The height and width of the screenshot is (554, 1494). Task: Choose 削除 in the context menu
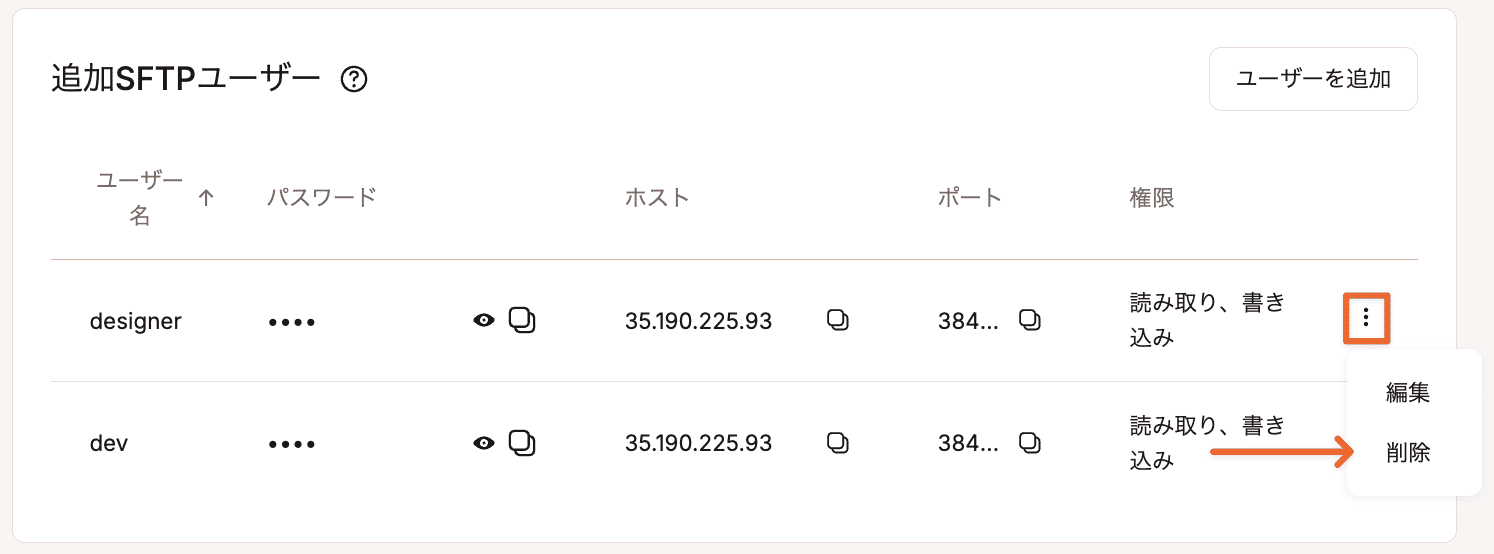tap(1408, 453)
